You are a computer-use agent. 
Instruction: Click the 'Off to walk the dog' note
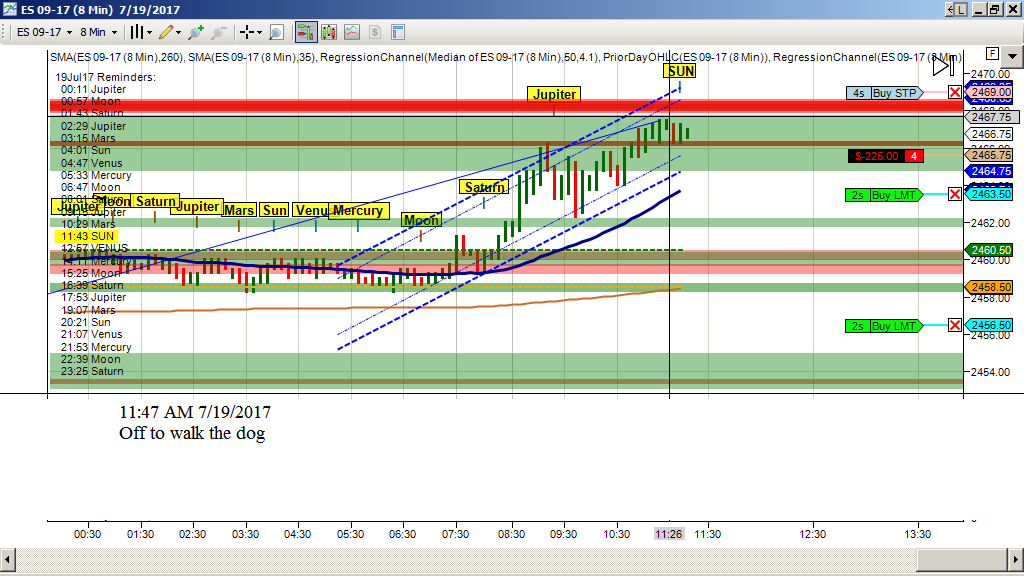pyautogui.click(x=192, y=433)
